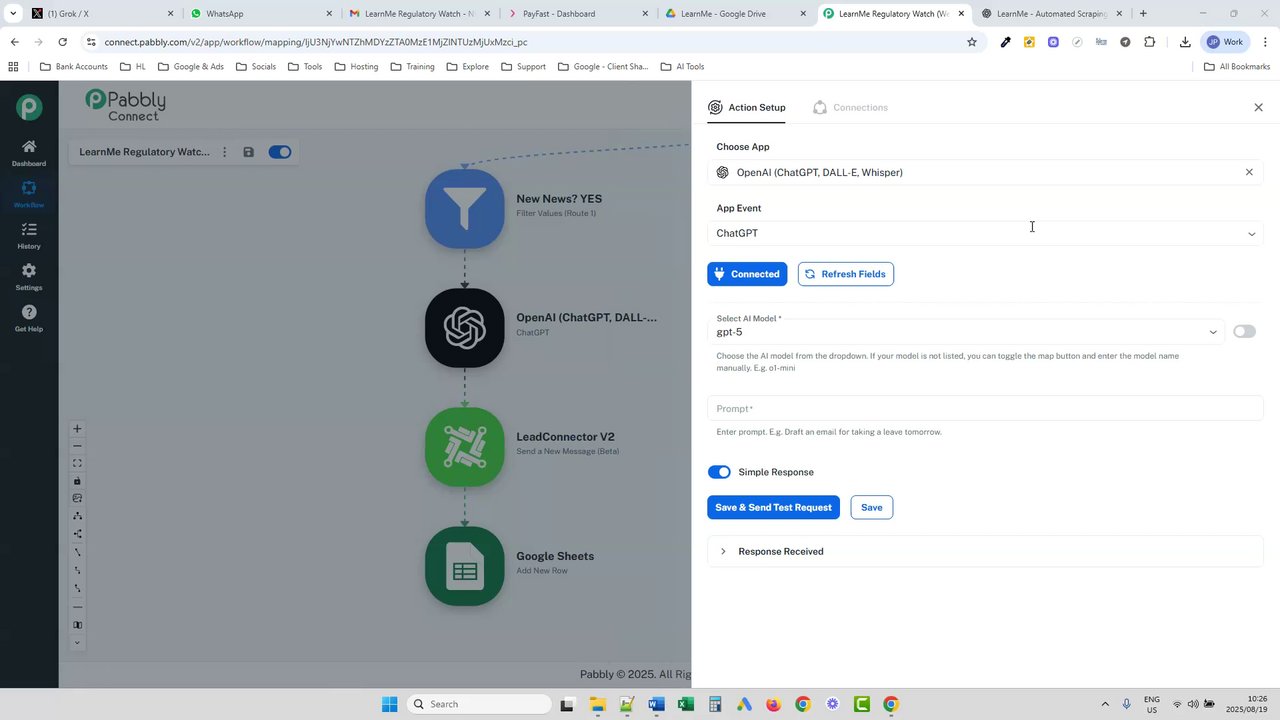Viewport: 1280px width, 720px height.
Task: Switch to the Grok / X browser tab
Action: click(x=104, y=14)
